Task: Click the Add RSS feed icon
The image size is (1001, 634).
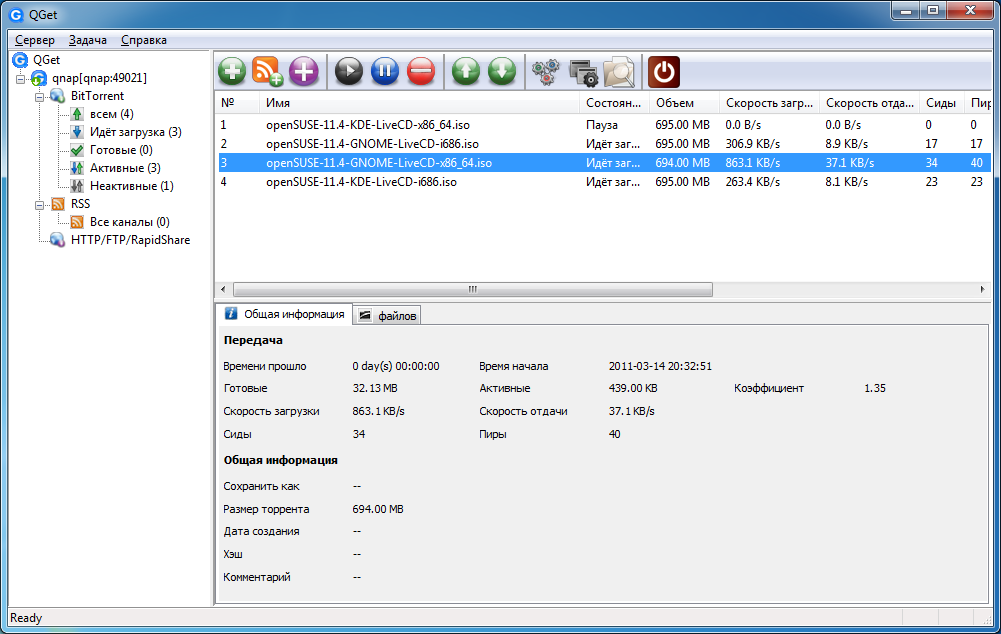Action: (x=267, y=71)
